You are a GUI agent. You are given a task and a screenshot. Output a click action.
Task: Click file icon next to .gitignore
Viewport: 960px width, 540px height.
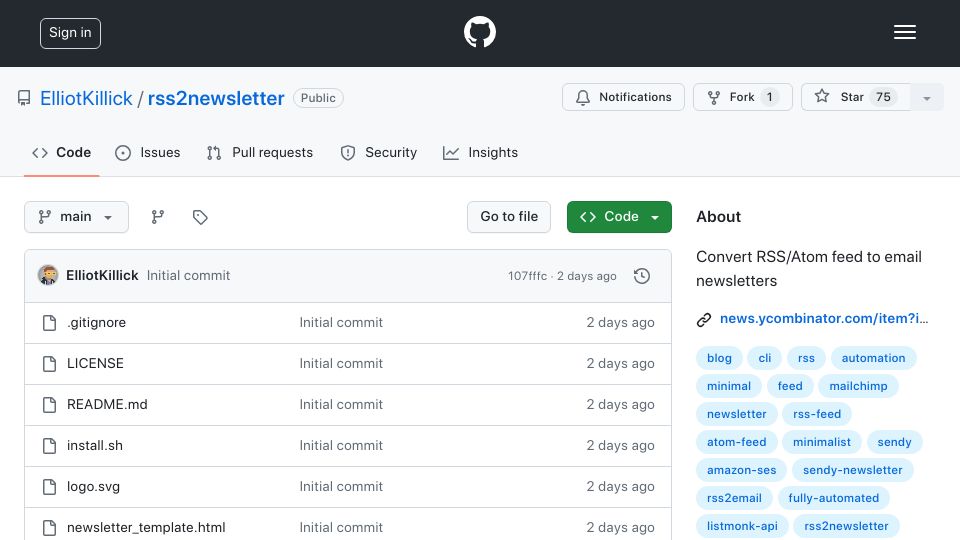tap(50, 323)
